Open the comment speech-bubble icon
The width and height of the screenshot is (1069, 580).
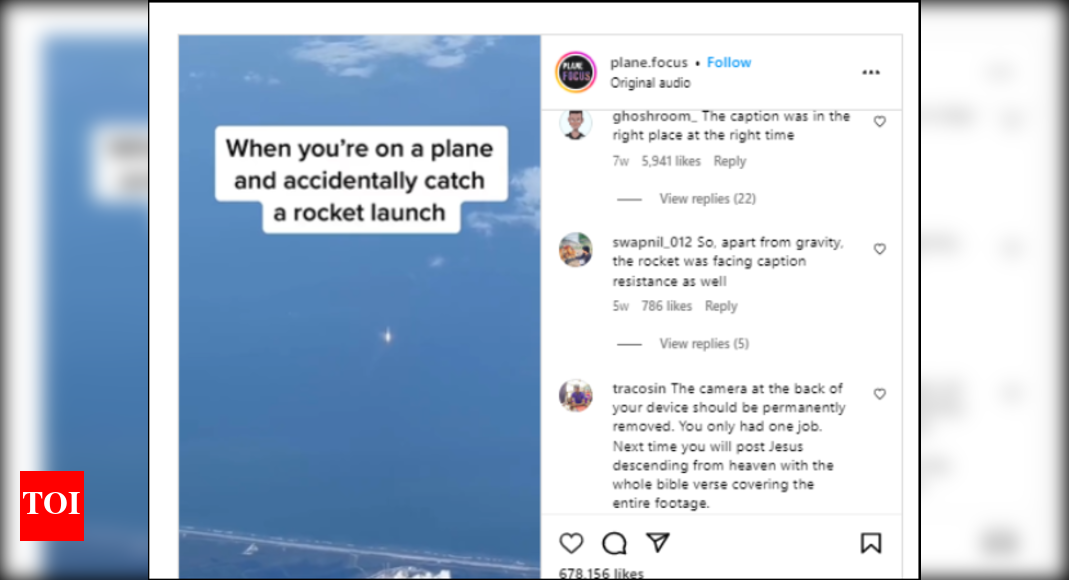pos(614,543)
